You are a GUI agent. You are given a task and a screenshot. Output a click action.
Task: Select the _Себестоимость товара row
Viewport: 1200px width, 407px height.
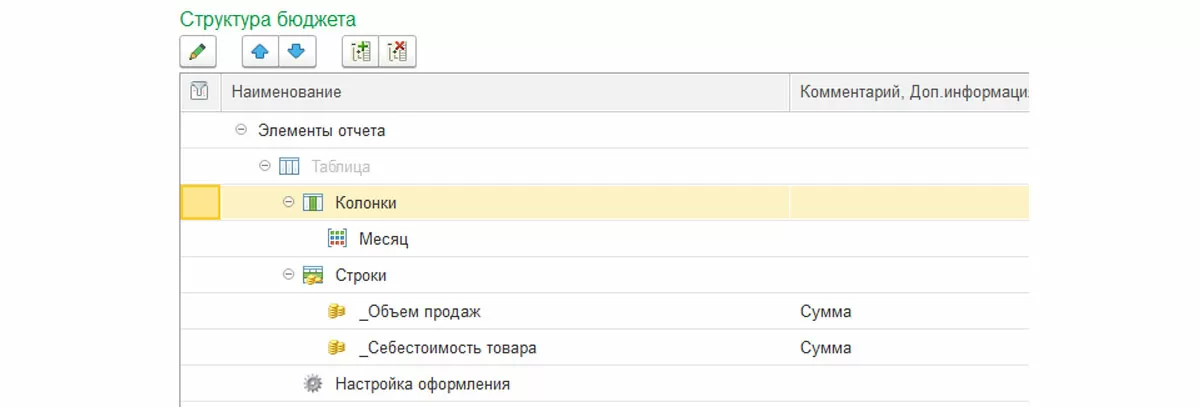(447, 348)
